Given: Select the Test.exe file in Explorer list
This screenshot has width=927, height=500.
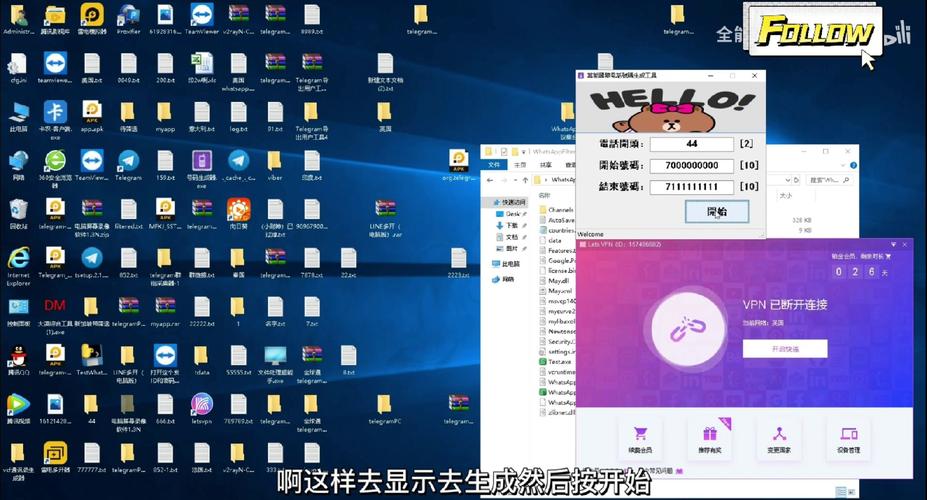Looking at the screenshot, I should point(555,361).
